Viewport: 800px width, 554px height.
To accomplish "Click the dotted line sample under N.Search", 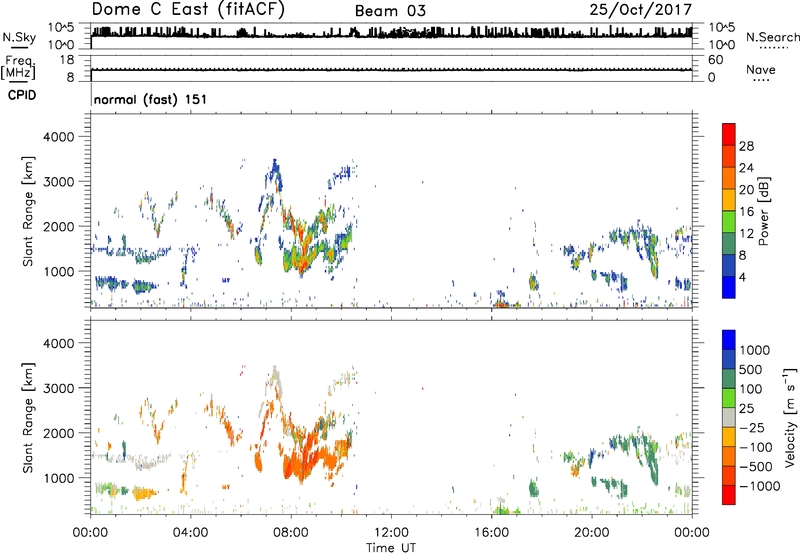I will point(772,48).
